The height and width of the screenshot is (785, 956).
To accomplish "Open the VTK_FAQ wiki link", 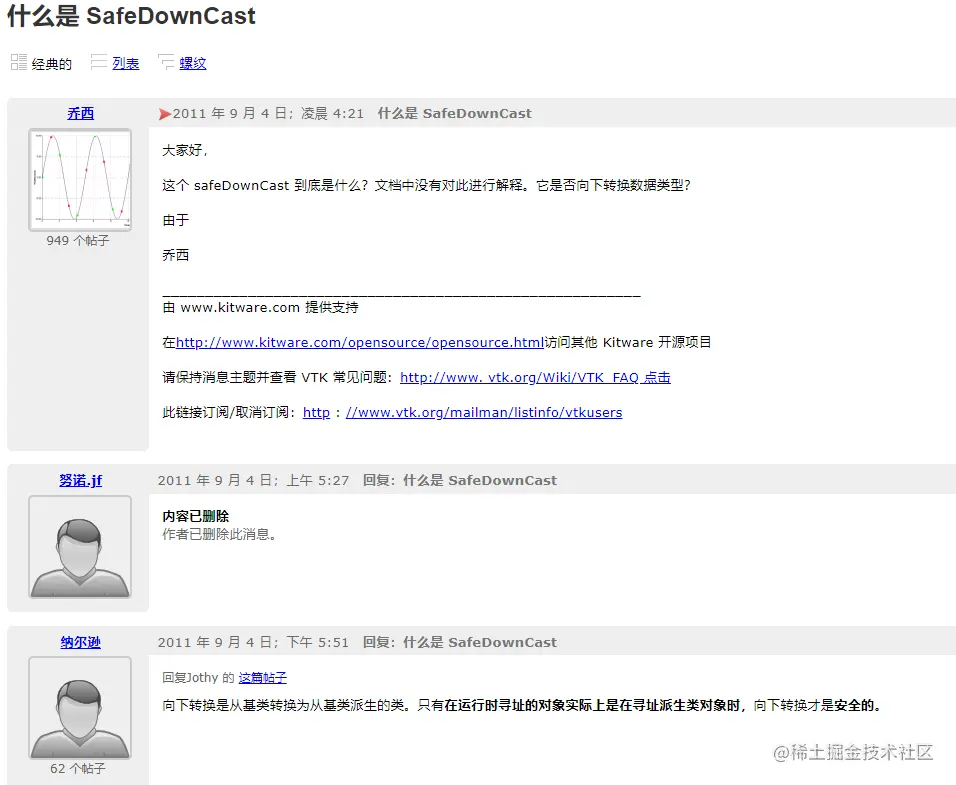I will coord(535,377).
